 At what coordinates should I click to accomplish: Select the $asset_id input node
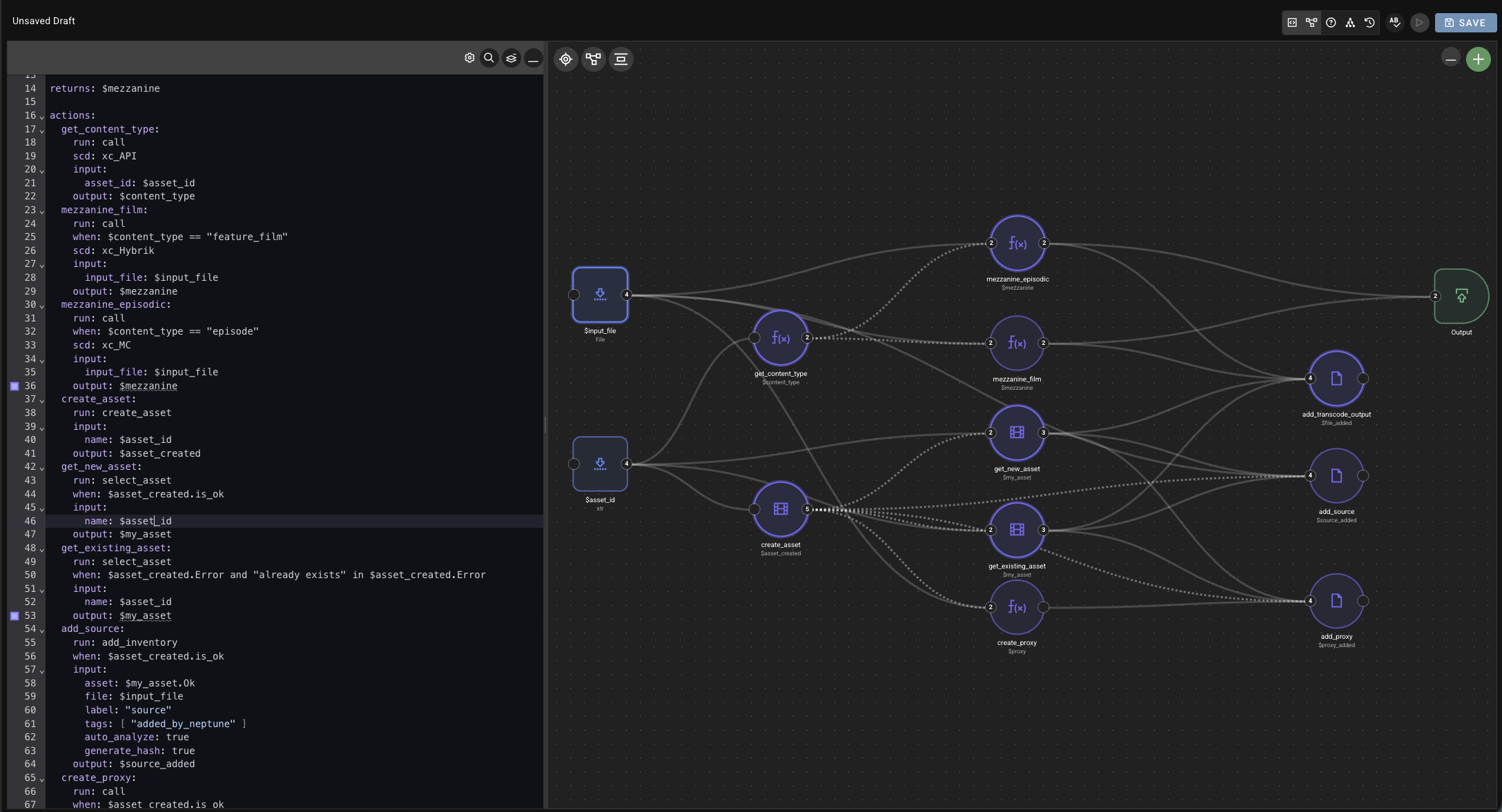pyautogui.click(x=600, y=464)
